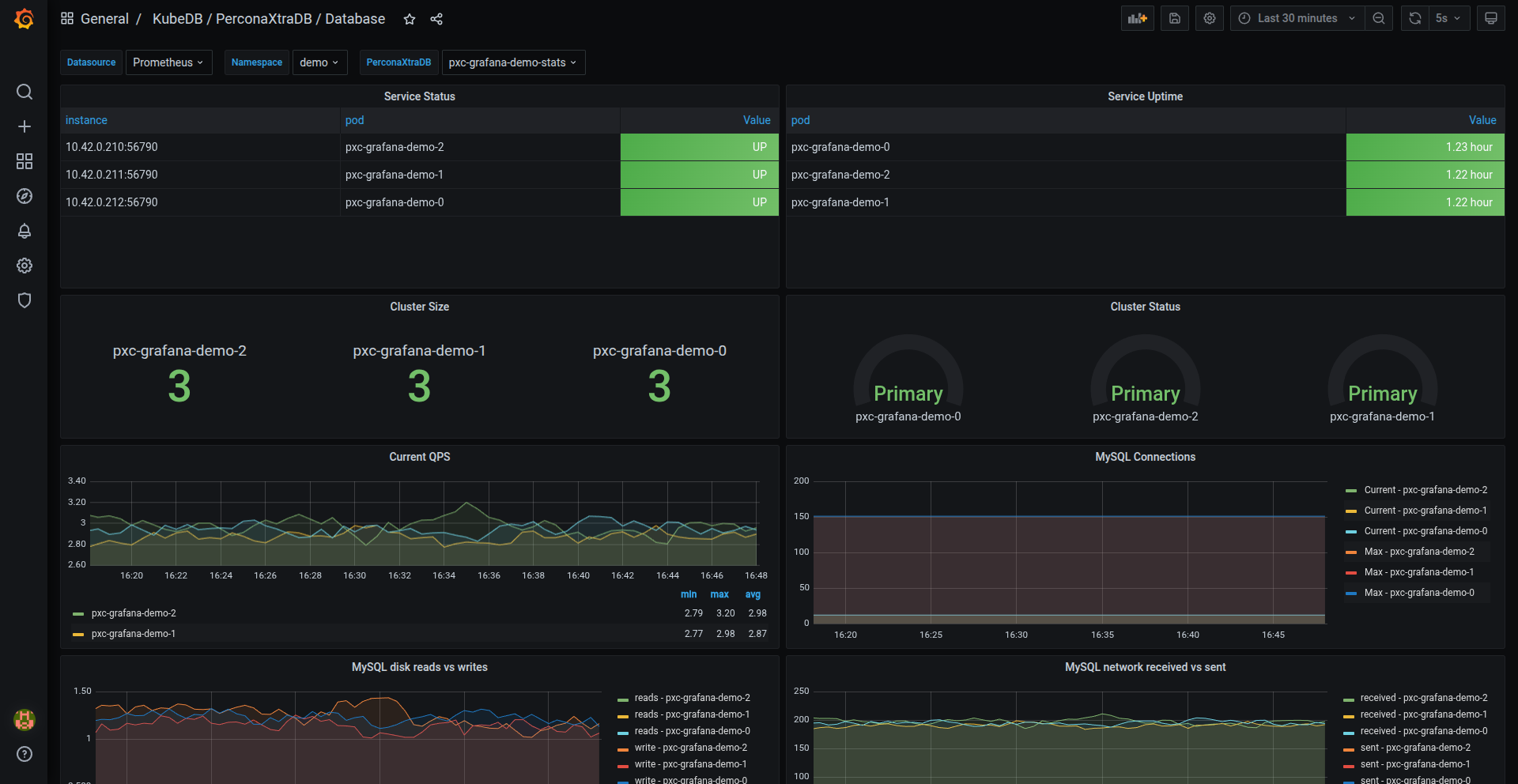The width and height of the screenshot is (1518, 784).
Task: Cycle view mode with monitor icon
Action: click(1491, 18)
